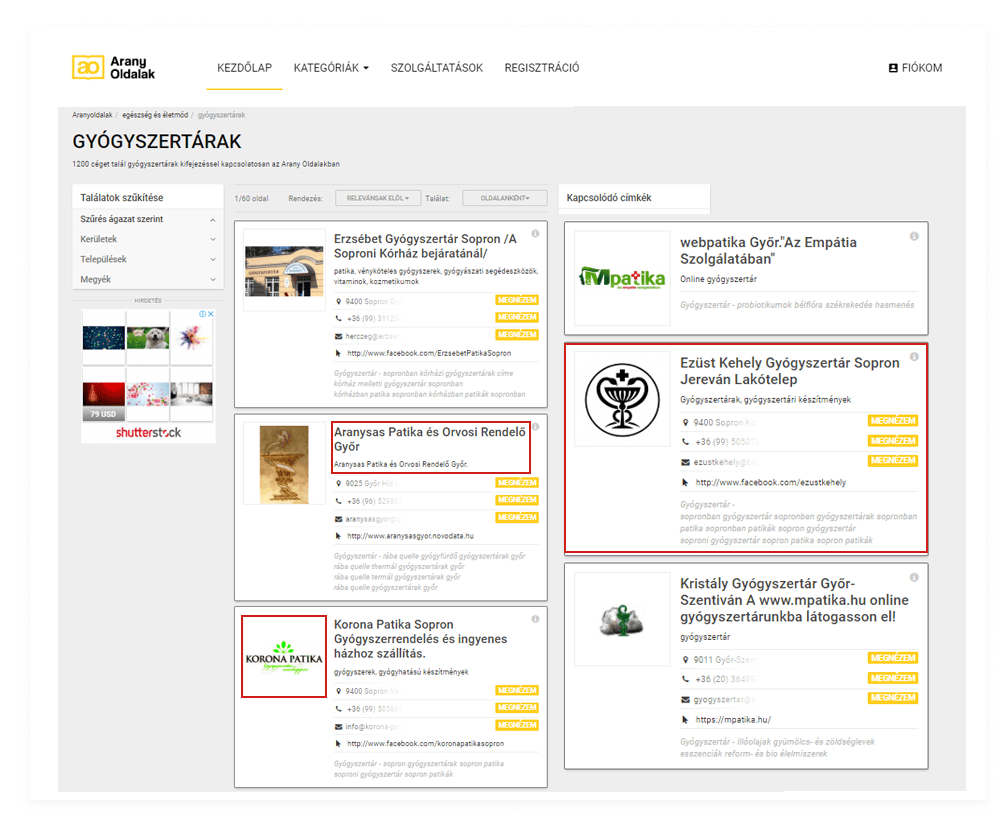Click info icon on Korona Patika card
This screenshot has width=1007, height=831.
point(535,619)
